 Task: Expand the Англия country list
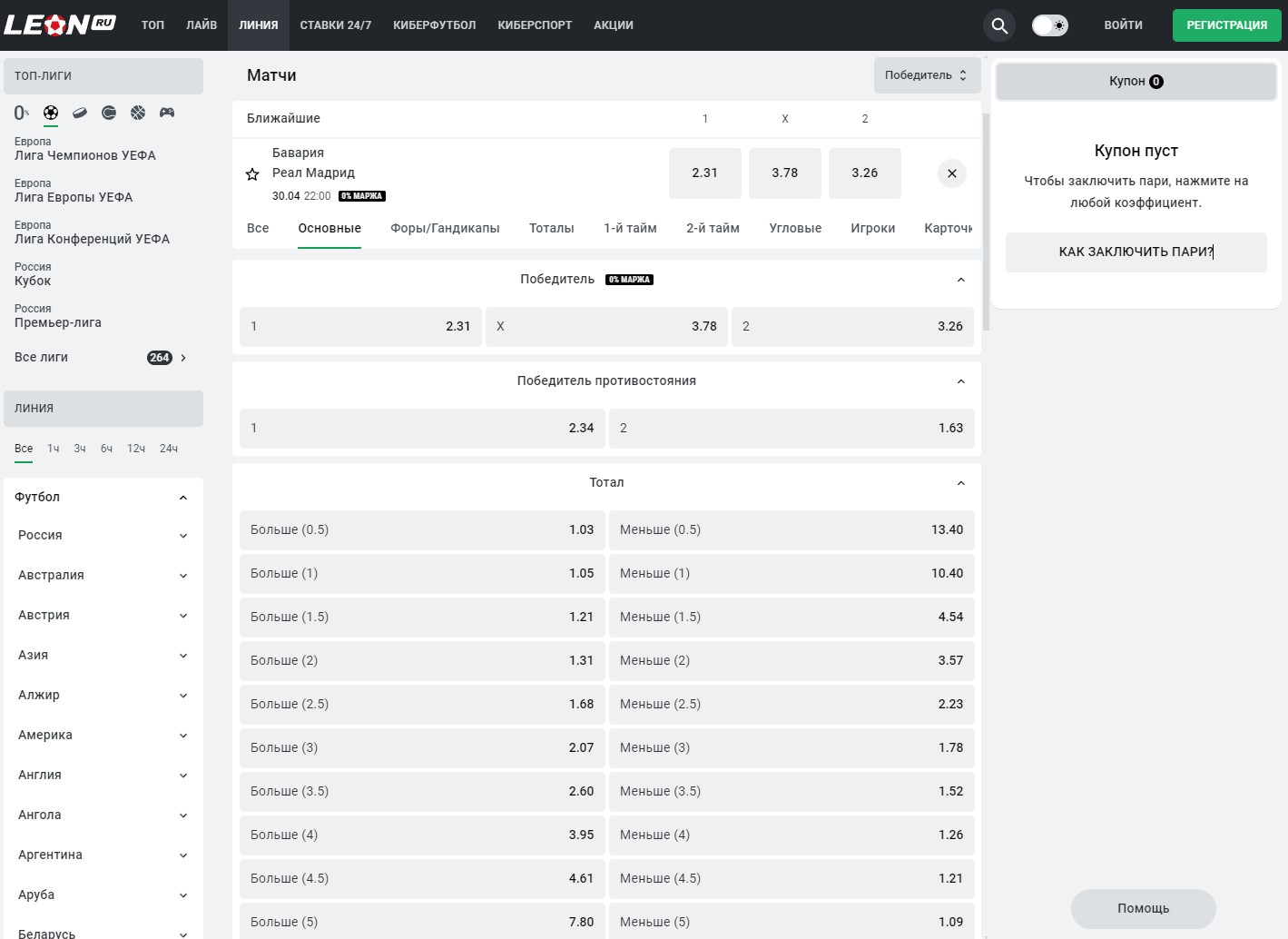tap(183, 776)
